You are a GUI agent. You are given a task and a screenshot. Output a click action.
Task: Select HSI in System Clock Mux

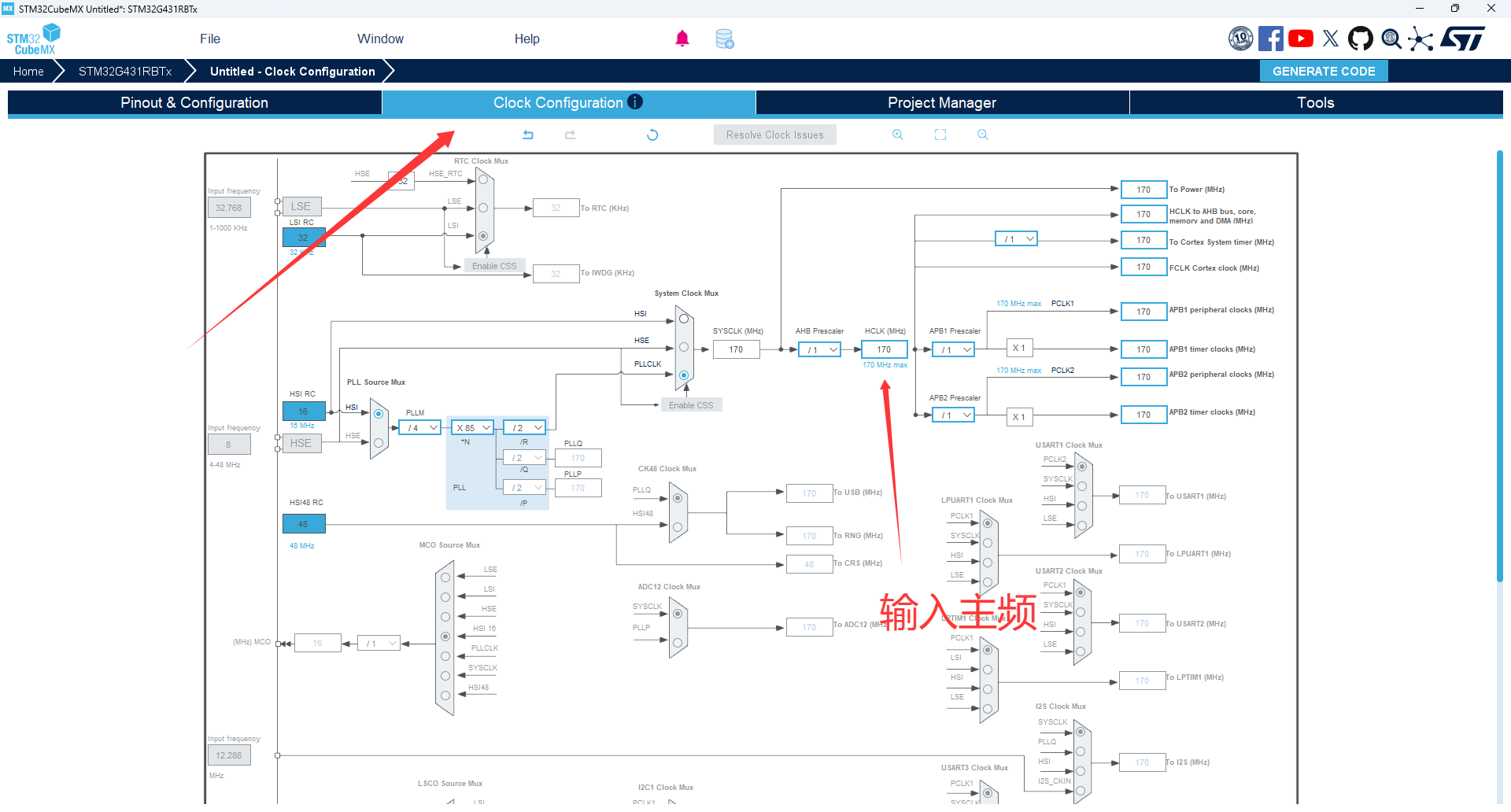click(684, 319)
